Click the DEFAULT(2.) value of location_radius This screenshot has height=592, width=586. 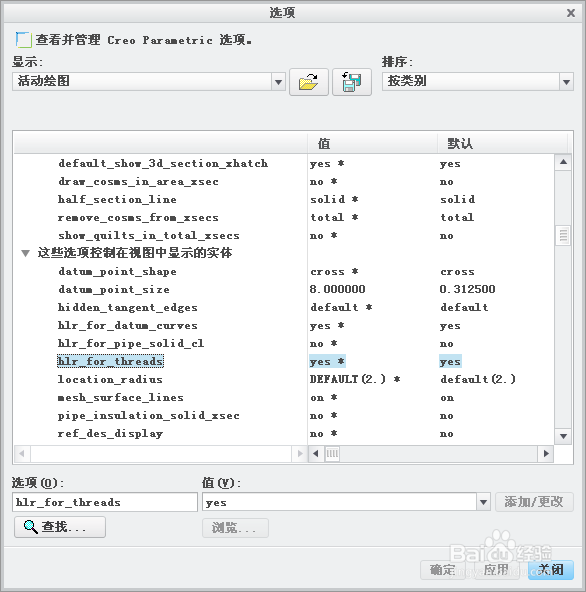pos(355,379)
